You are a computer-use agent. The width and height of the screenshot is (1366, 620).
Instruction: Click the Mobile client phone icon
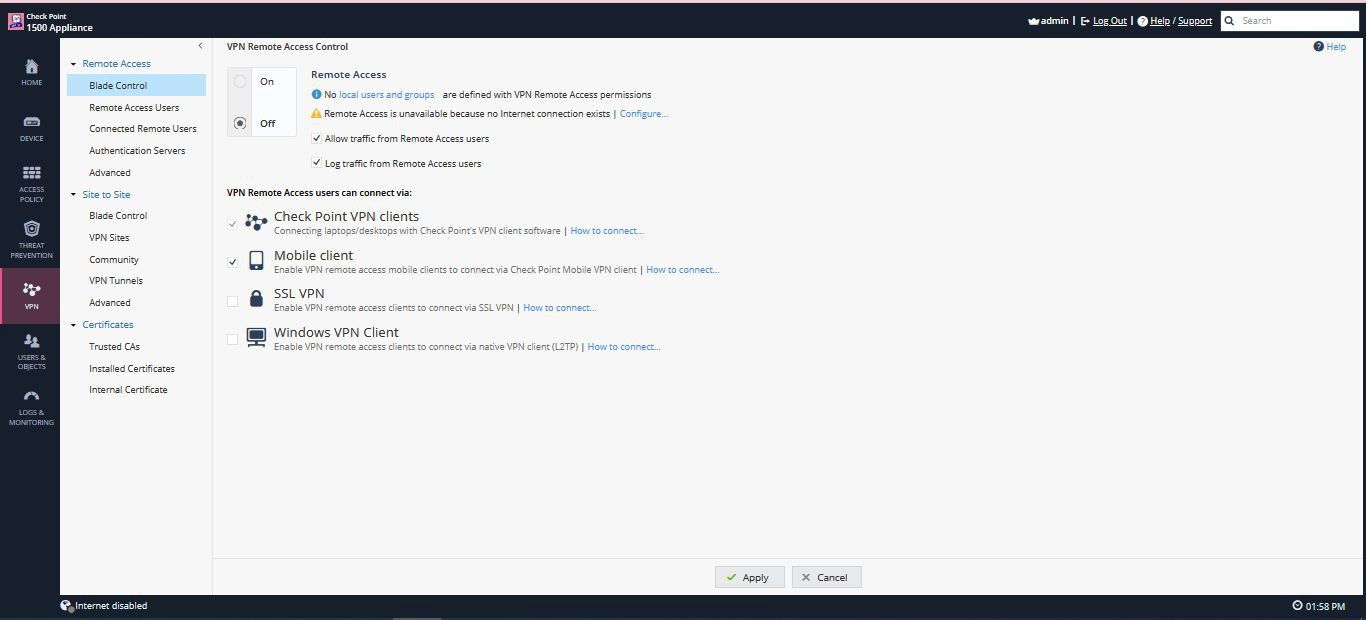click(256, 260)
